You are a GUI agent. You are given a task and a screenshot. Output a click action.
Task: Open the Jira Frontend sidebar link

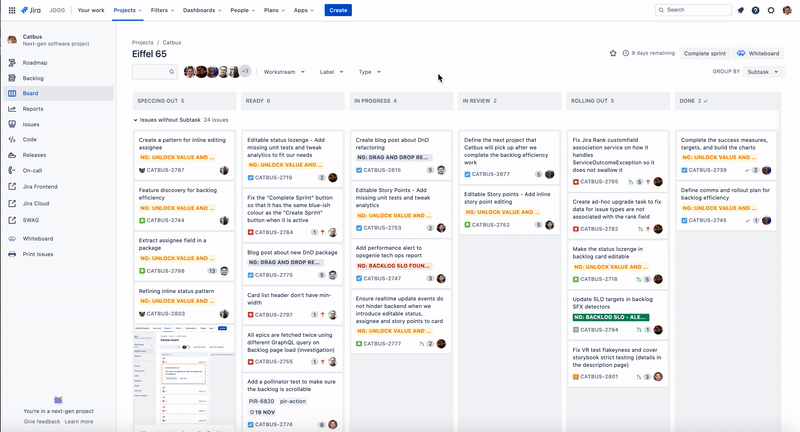point(40,187)
